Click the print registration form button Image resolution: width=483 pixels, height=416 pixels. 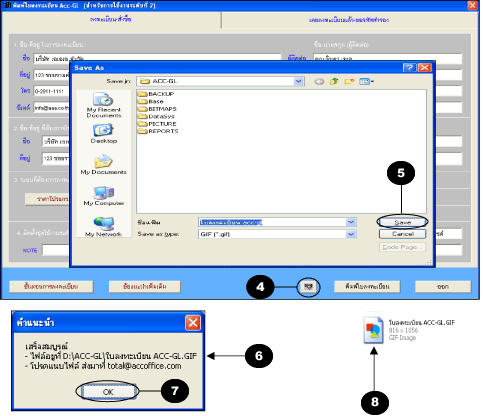pyautogui.click(x=367, y=286)
